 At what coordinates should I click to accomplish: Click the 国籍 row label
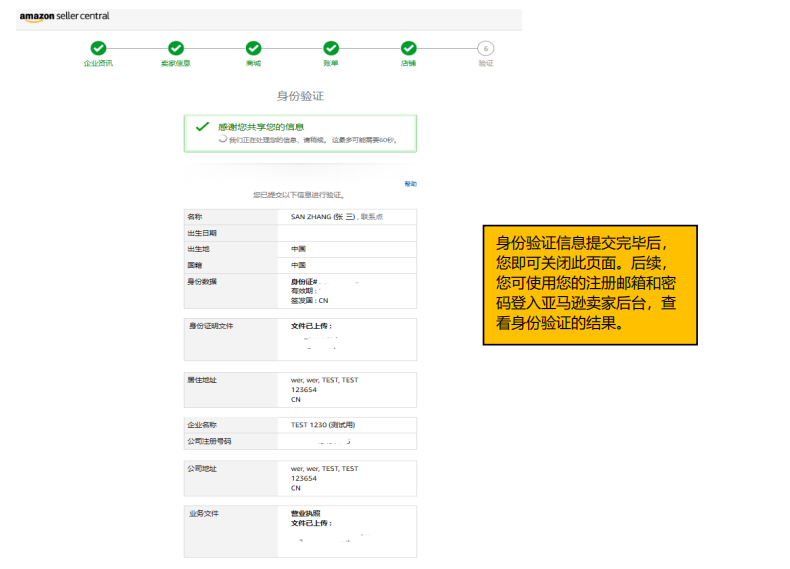pyautogui.click(x=194, y=265)
